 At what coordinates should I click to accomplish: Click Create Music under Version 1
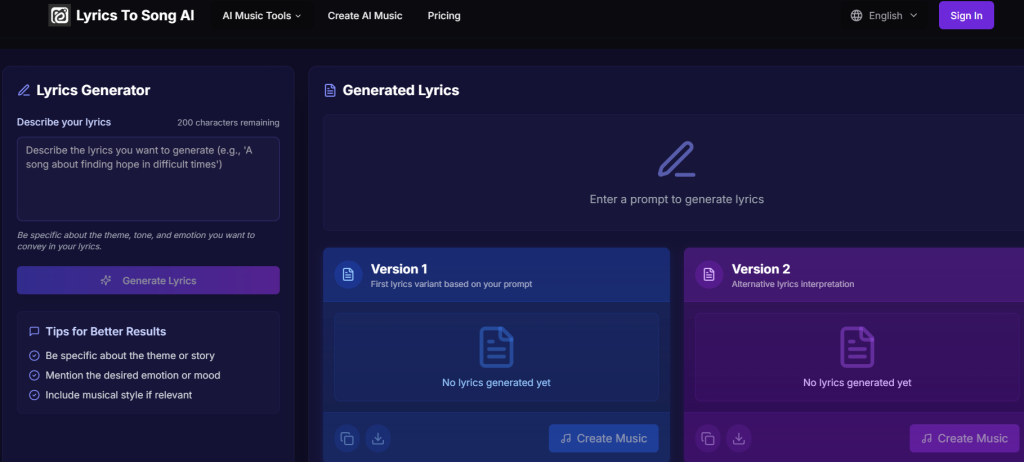point(603,438)
